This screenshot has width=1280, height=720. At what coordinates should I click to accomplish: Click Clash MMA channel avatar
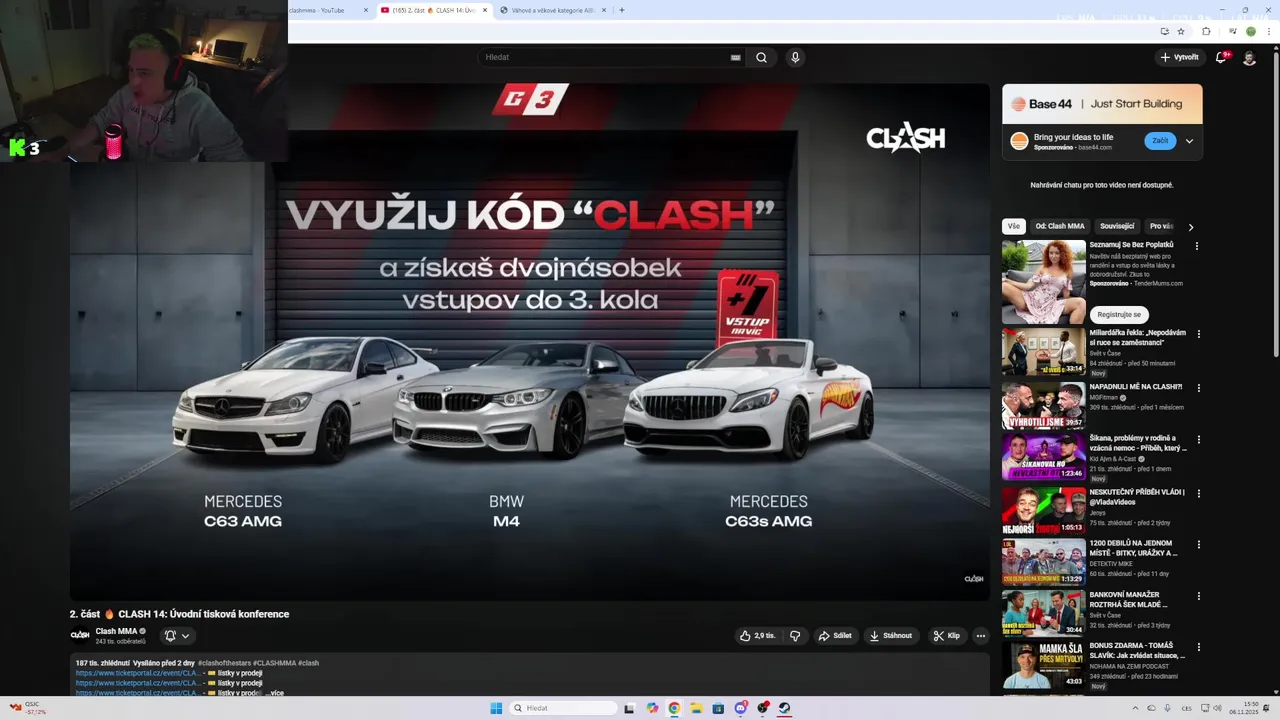(x=80, y=635)
